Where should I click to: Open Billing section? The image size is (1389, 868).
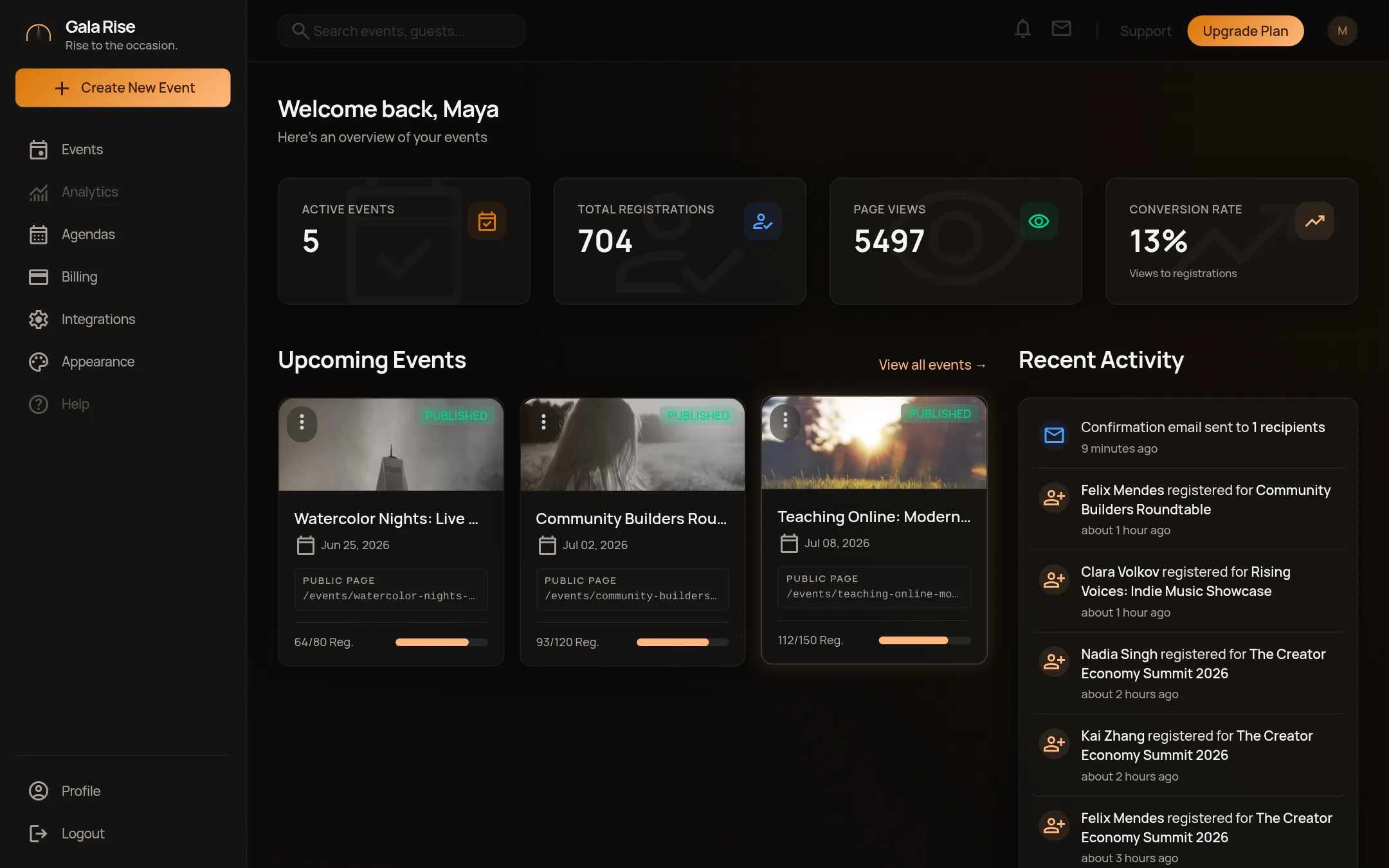point(123,277)
